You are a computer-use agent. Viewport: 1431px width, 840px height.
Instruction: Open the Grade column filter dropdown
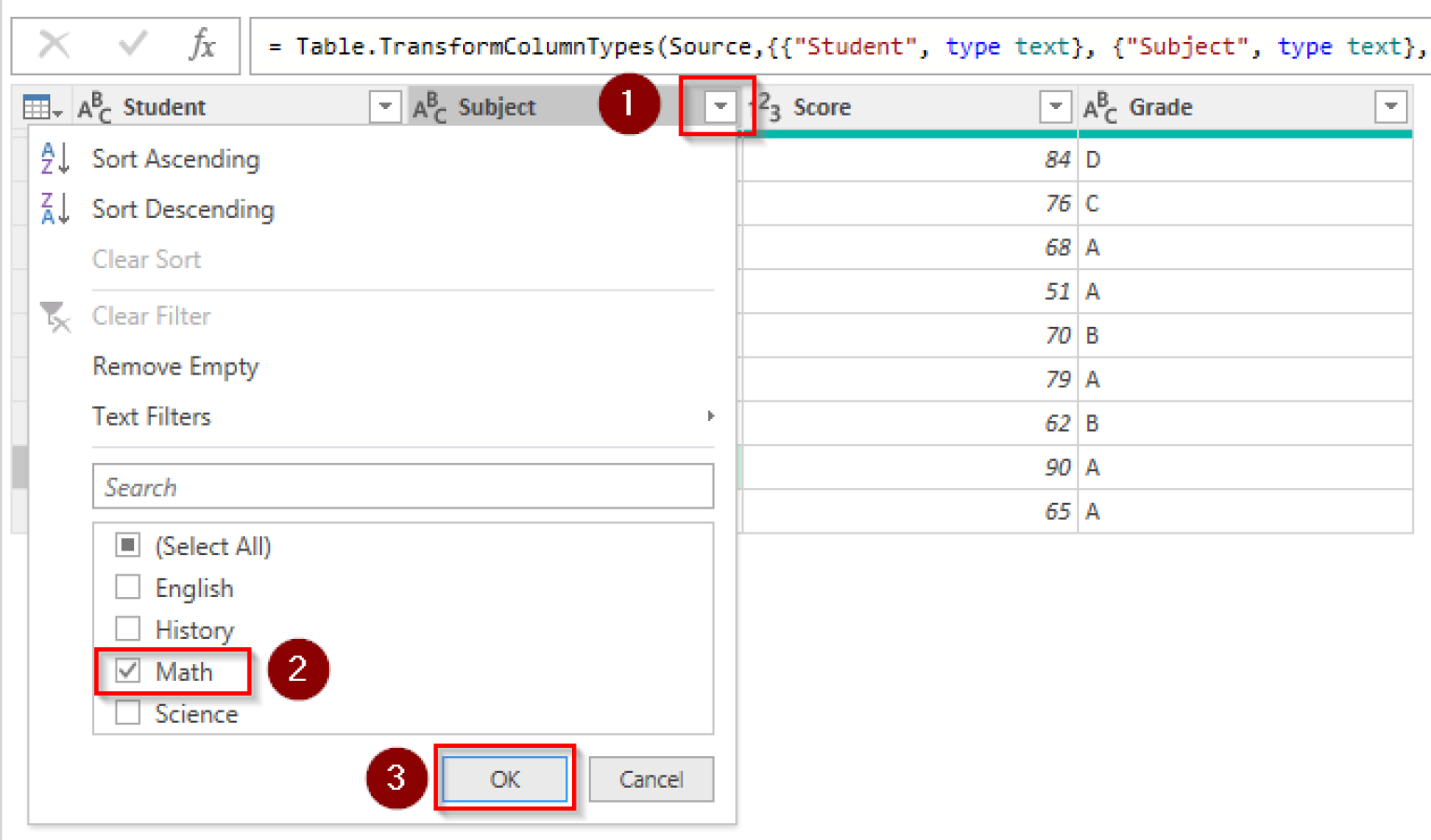click(1390, 106)
